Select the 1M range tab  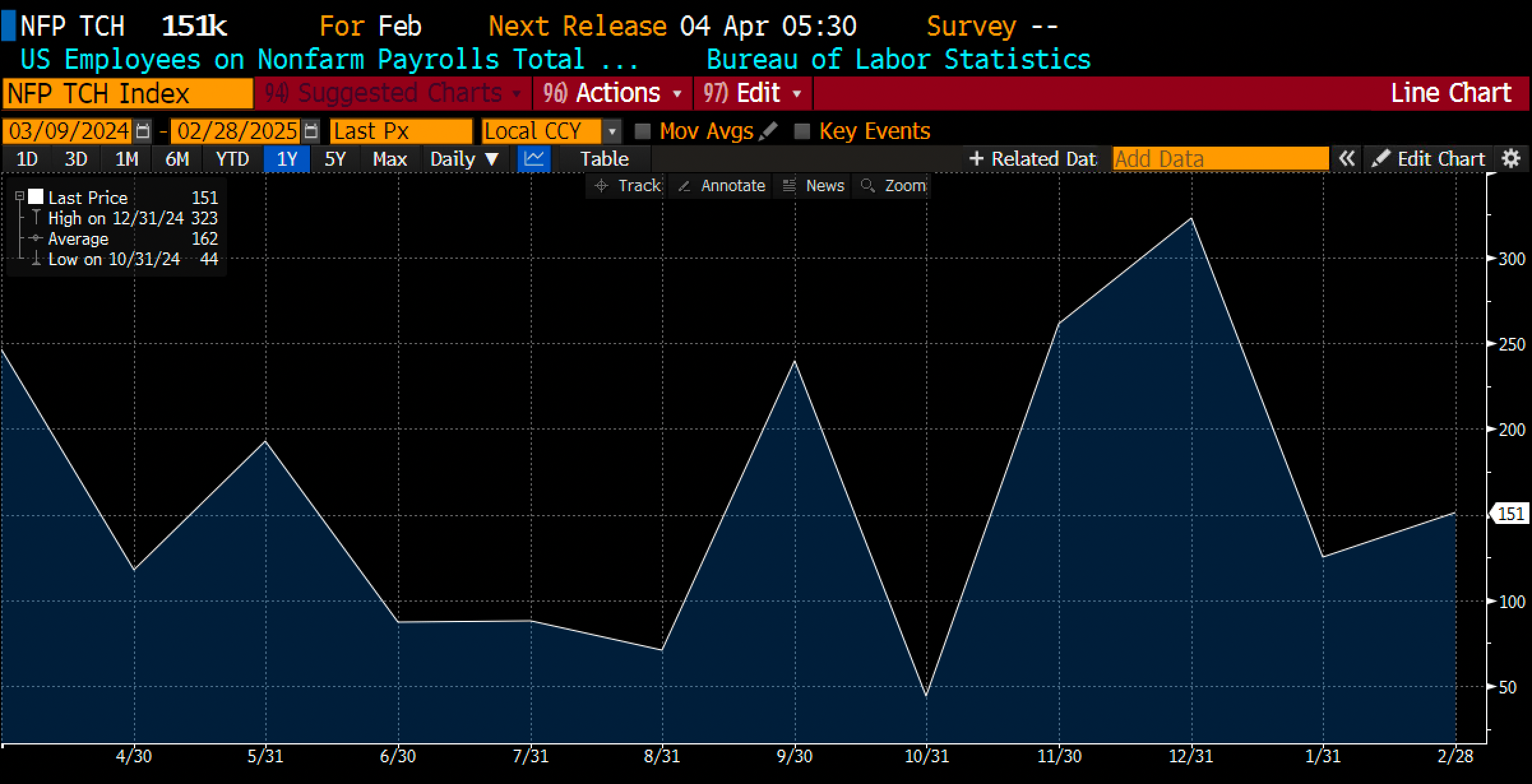click(126, 158)
